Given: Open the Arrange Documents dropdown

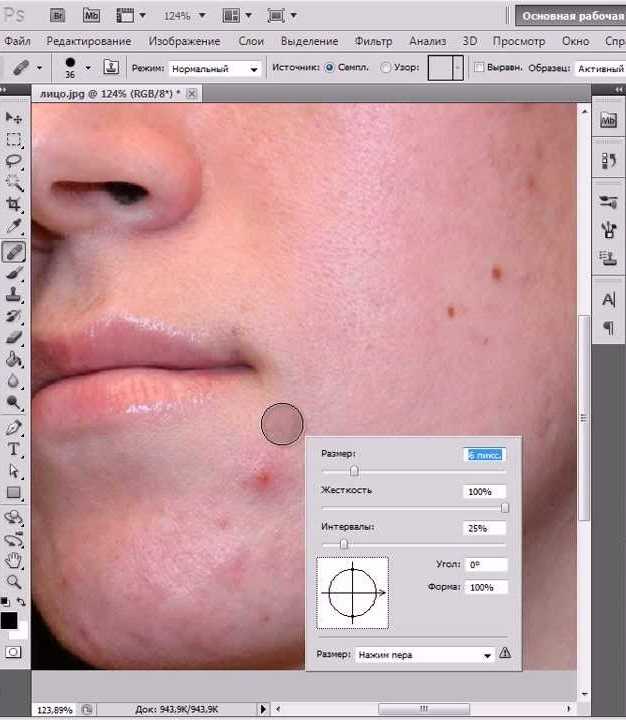Looking at the screenshot, I should (237, 16).
